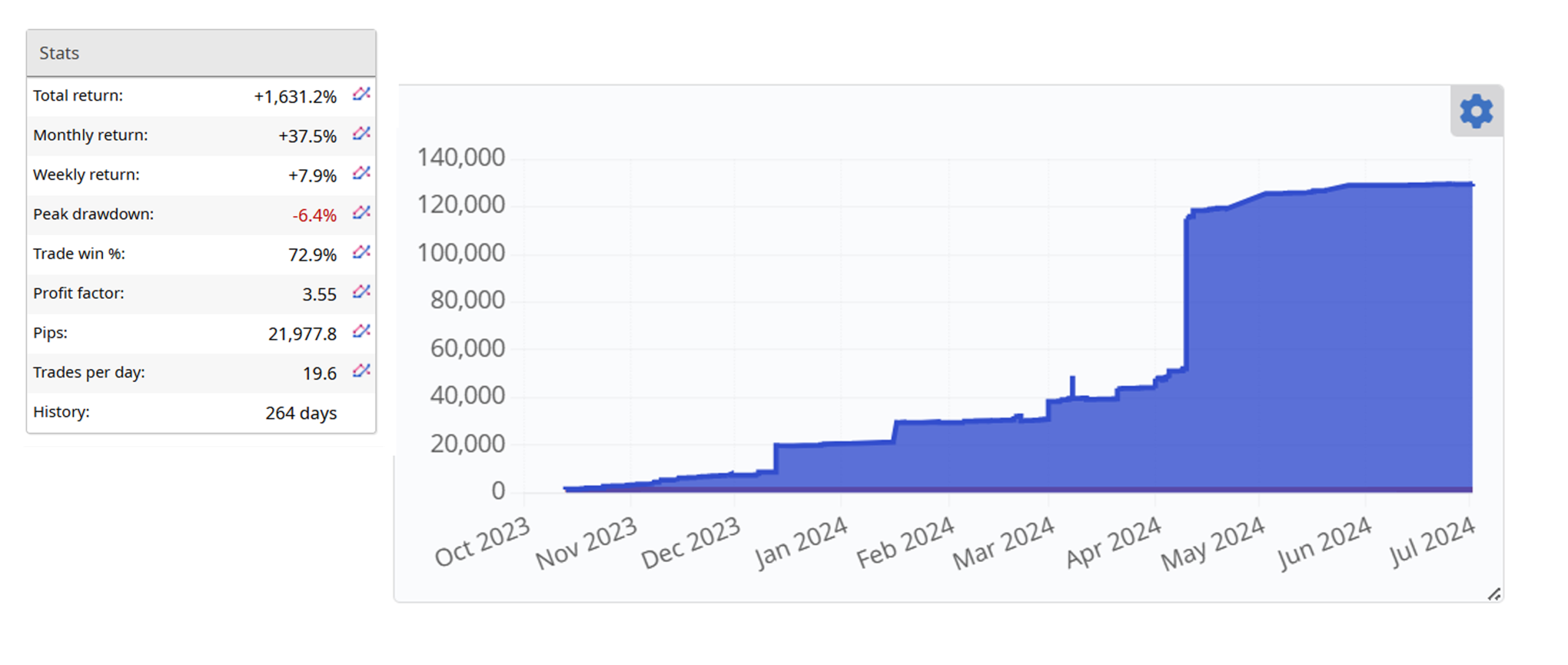Viewport: 1568px width, 665px height.
Task: Open chart icon beside Total return
Action: coord(361,94)
